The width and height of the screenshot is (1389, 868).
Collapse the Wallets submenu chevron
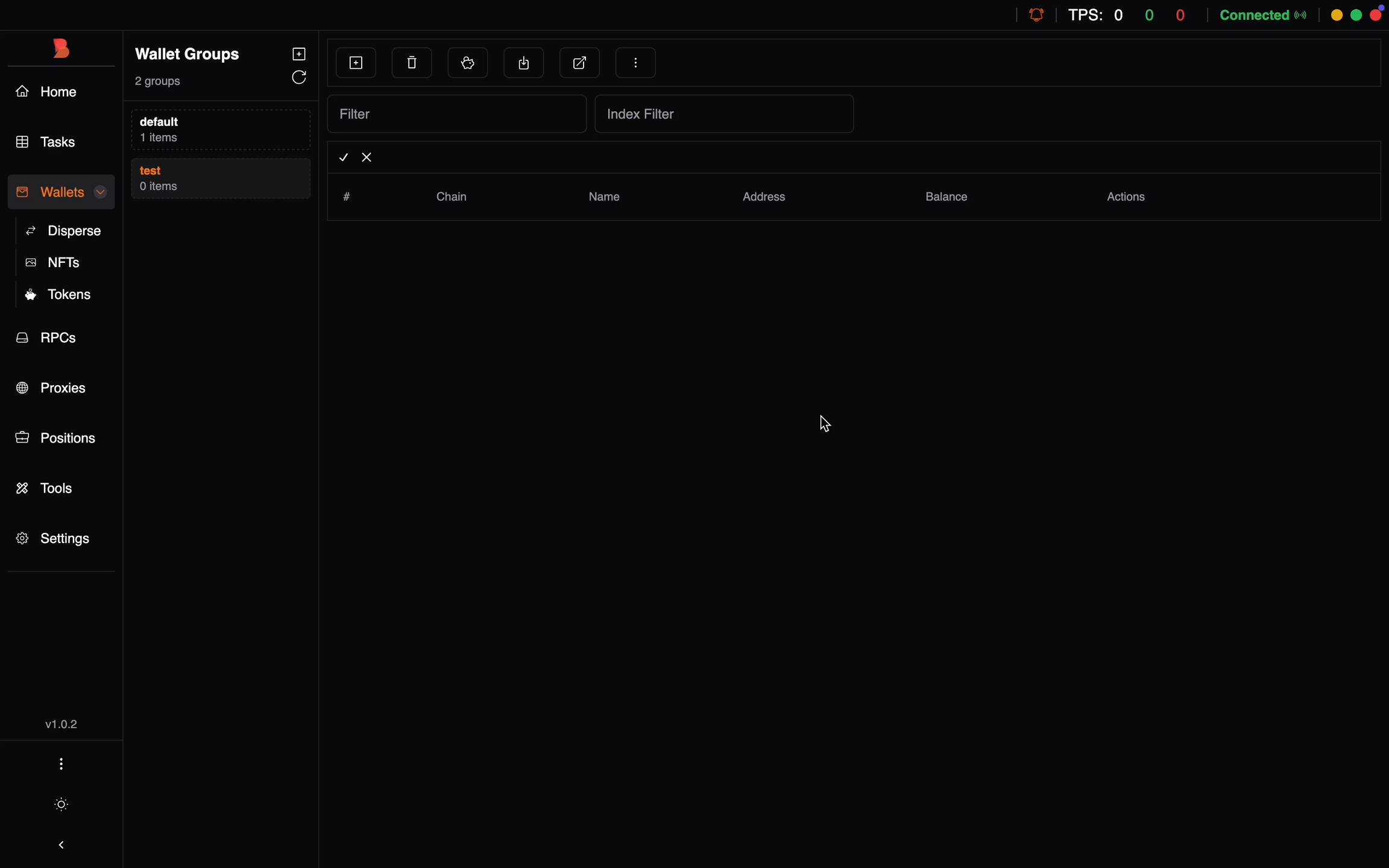pyautogui.click(x=101, y=192)
